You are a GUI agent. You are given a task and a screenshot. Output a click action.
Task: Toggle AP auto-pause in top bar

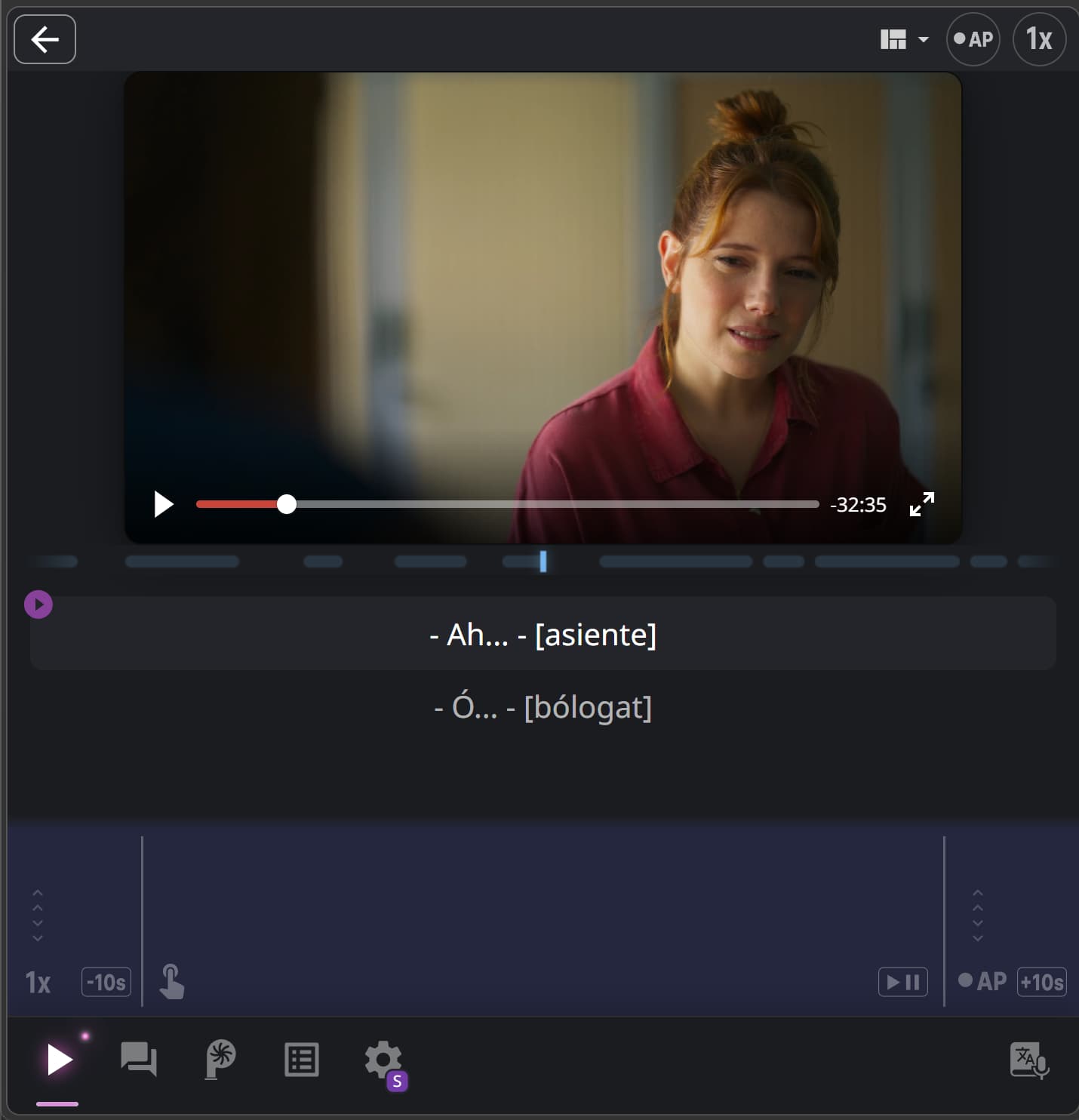pos(973,39)
